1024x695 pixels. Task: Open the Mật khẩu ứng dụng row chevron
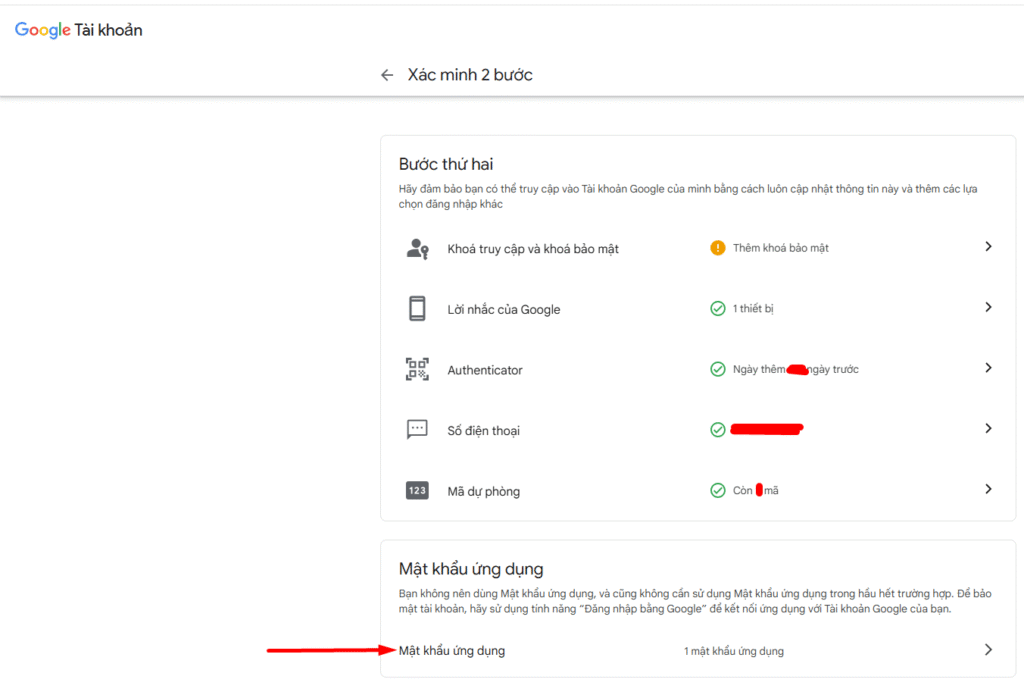[x=988, y=650]
